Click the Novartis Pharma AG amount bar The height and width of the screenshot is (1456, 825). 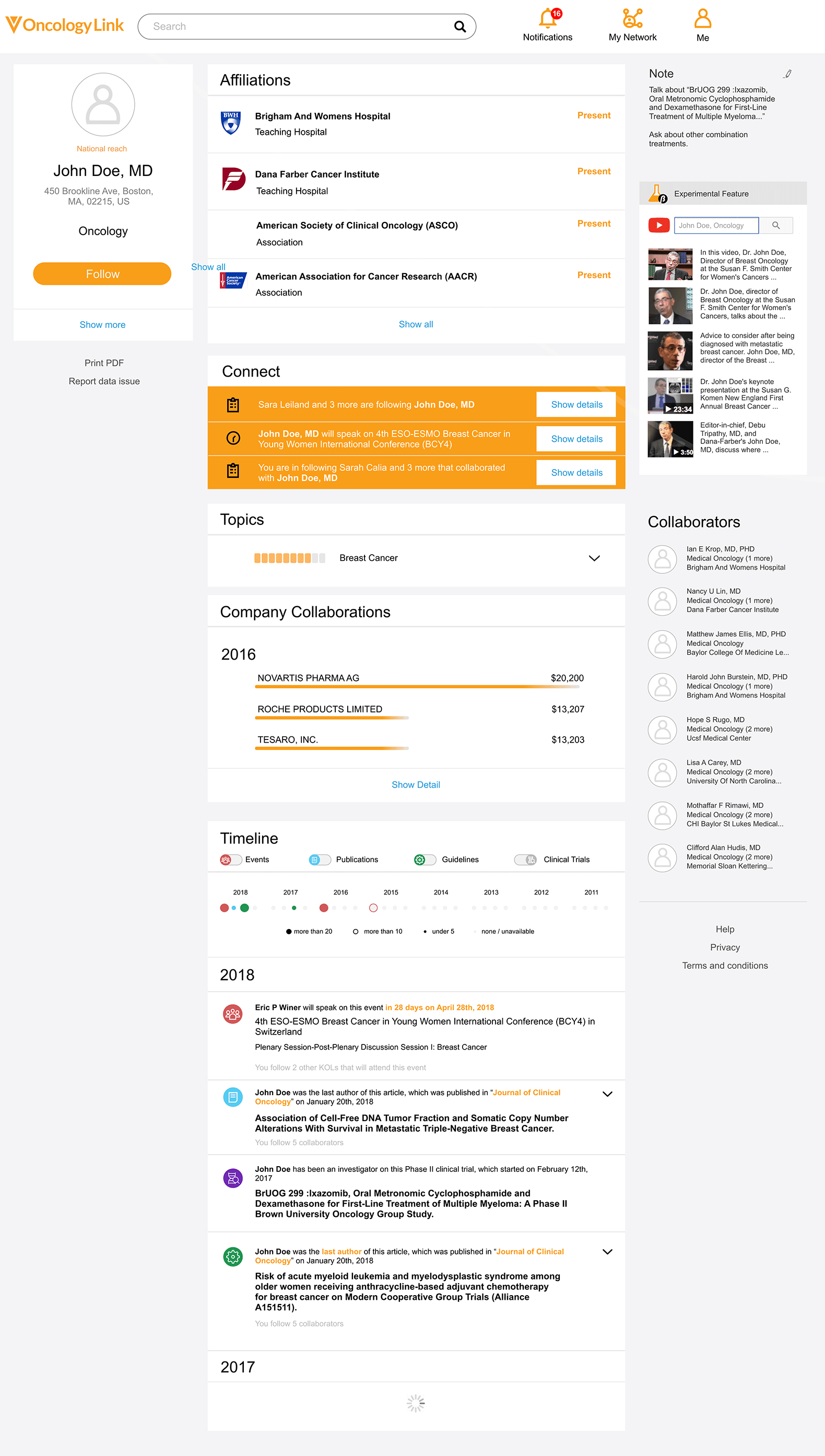click(417, 687)
